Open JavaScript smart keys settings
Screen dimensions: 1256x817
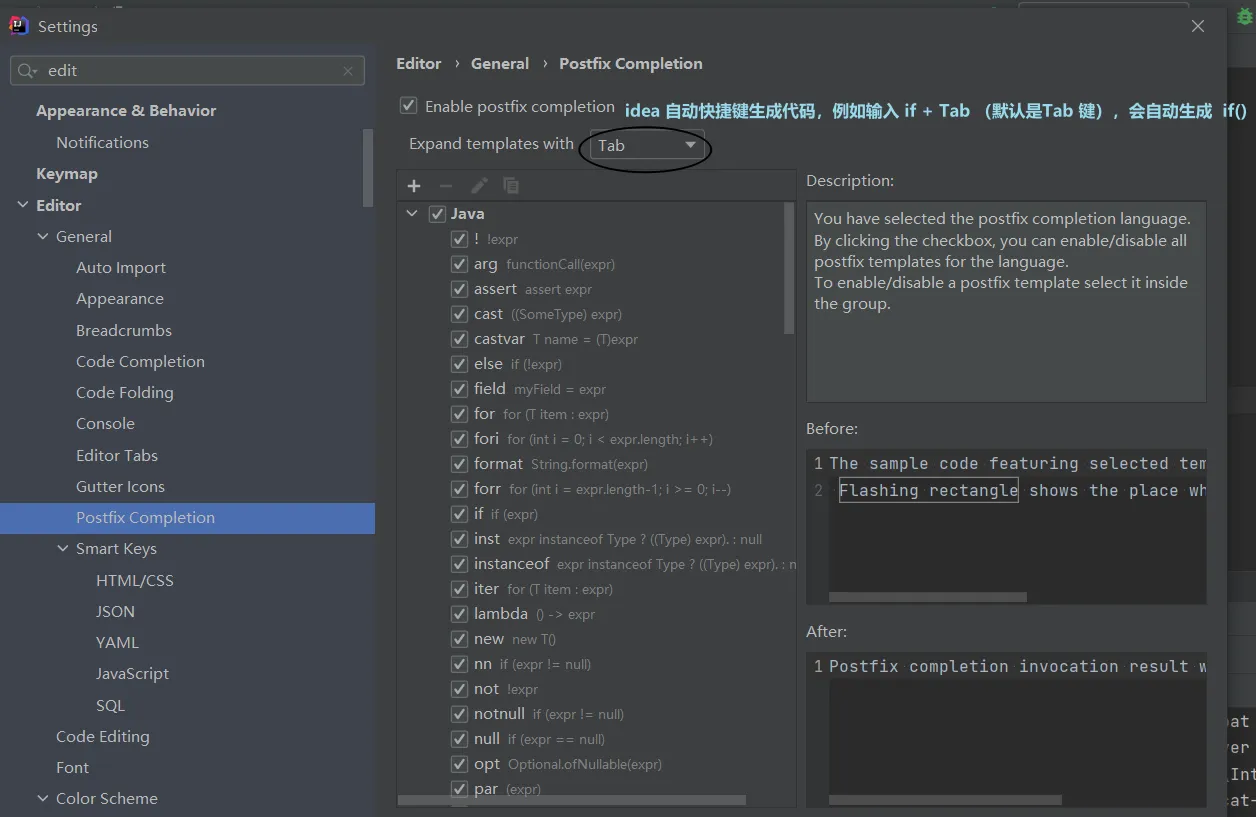point(132,674)
